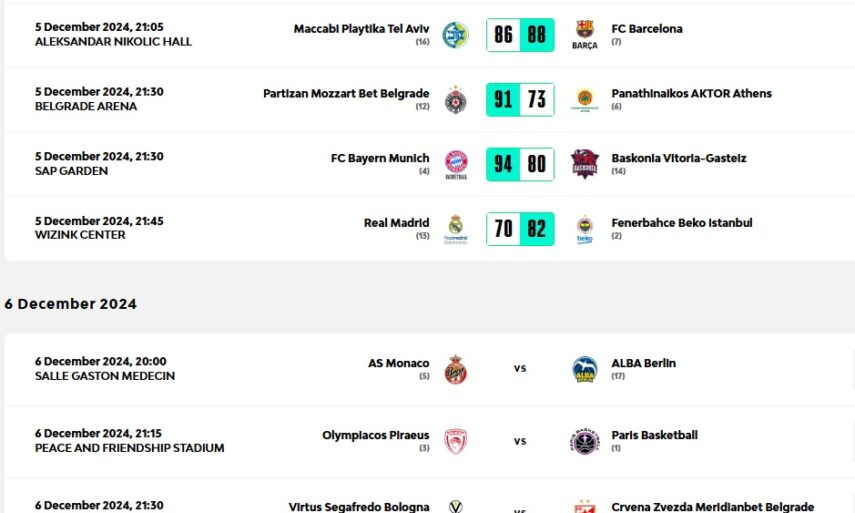This screenshot has width=855, height=513.
Task: Click the Panathinaikos Athens team logo
Action: coord(585,100)
